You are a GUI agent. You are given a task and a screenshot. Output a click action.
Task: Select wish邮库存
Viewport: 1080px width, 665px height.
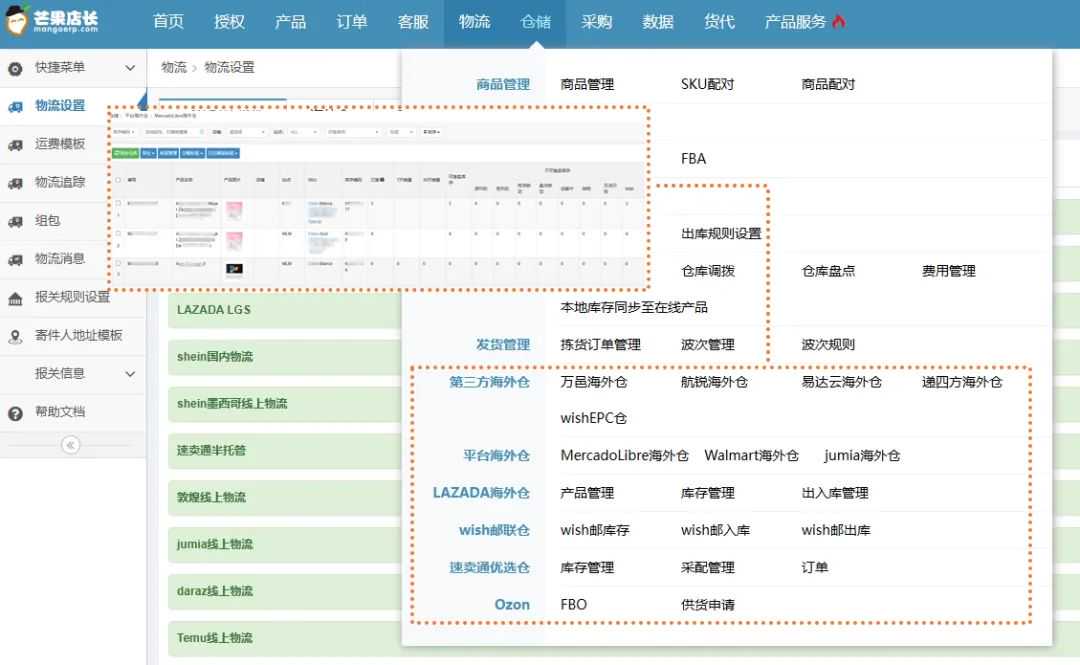coord(594,531)
